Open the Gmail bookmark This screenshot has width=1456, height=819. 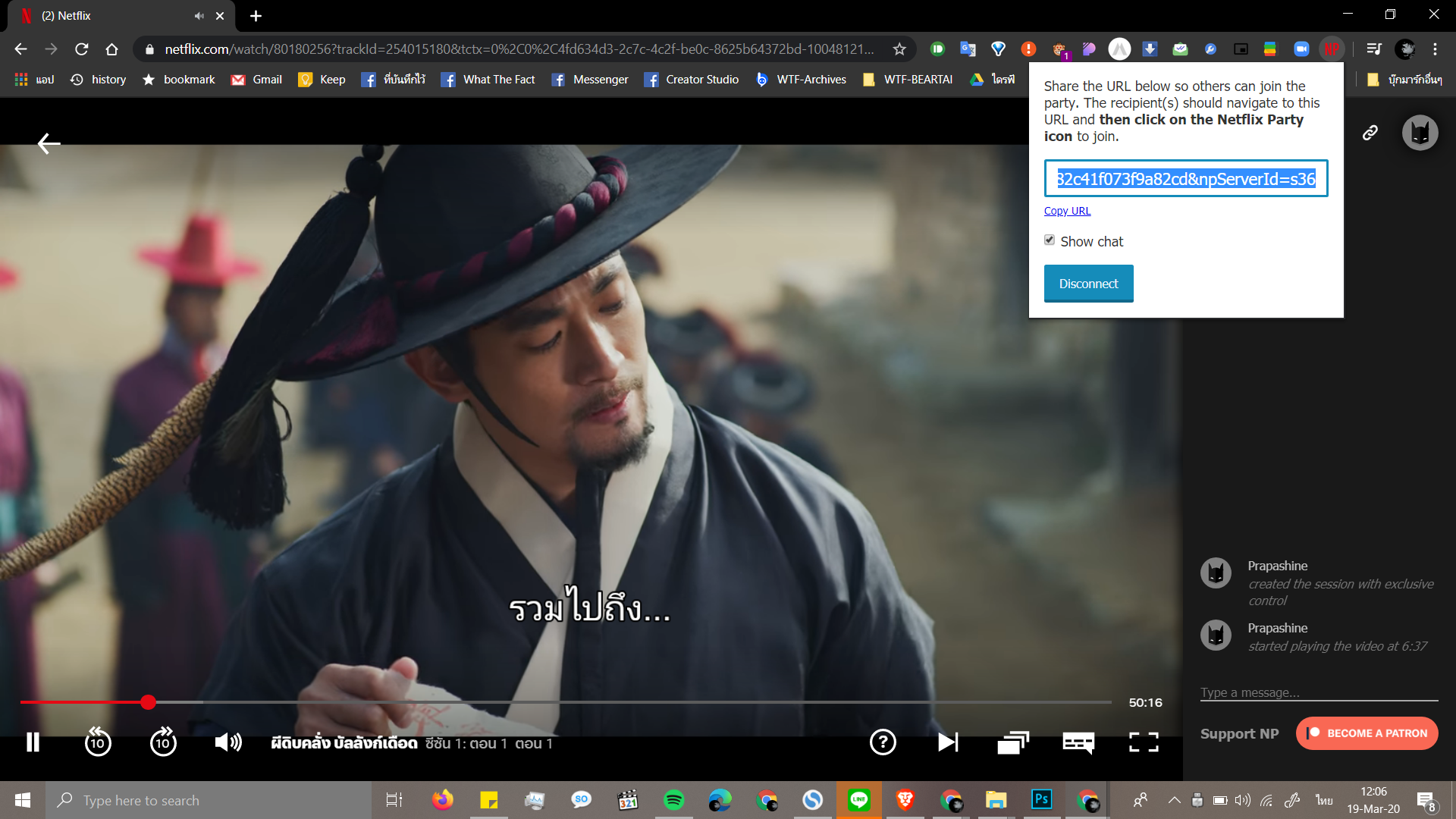[257, 80]
